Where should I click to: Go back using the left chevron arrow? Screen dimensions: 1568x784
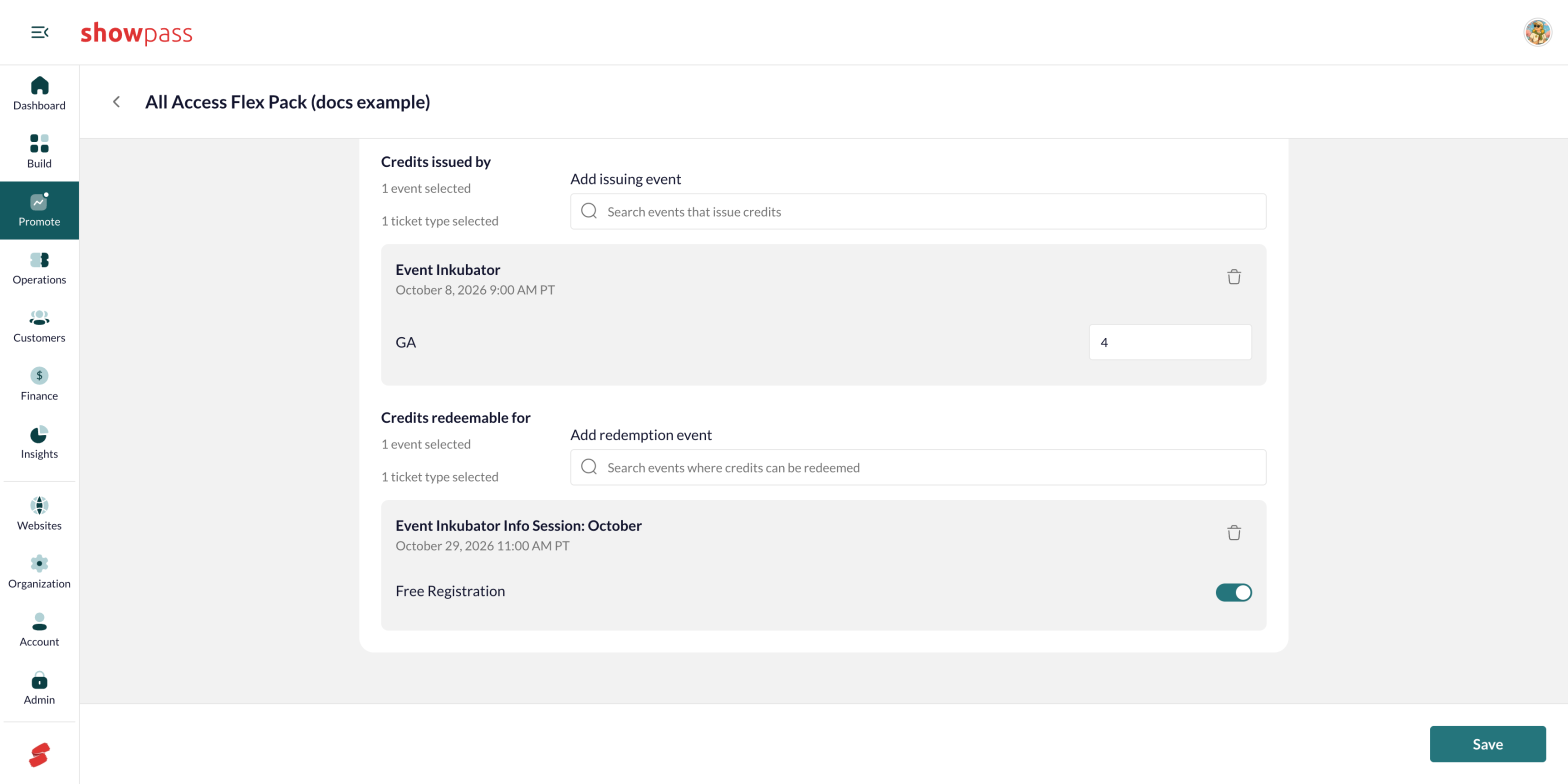click(x=116, y=101)
